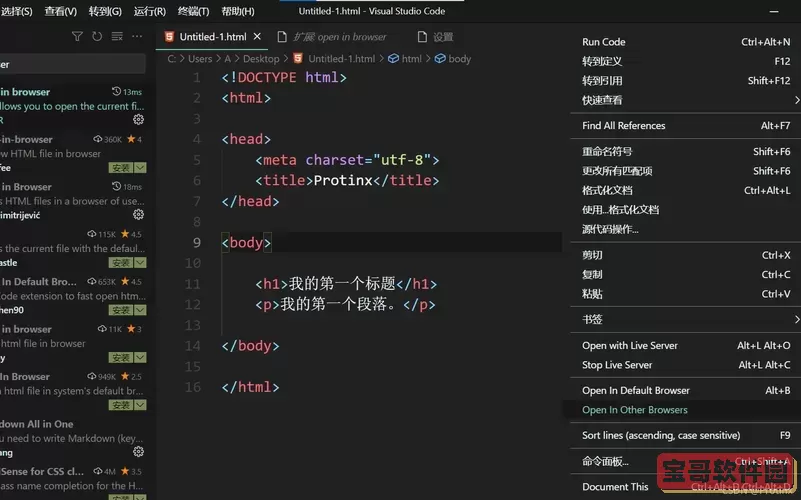Expand the 快速查看 submenu arrow
This screenshot has height=500, width=801.
[x=796, y=100]
